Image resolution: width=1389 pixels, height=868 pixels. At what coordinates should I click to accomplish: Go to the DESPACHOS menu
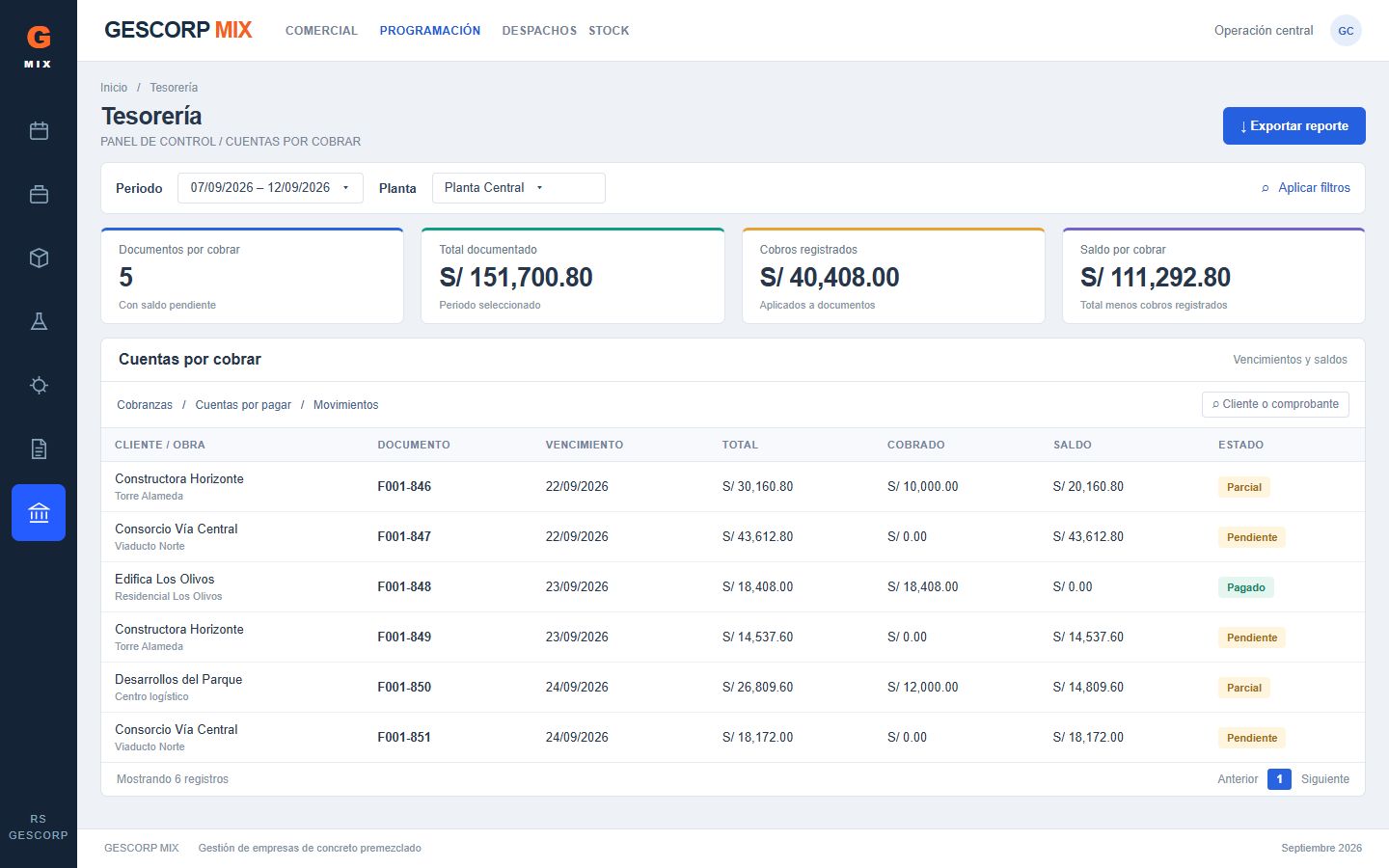click(539, 31)
